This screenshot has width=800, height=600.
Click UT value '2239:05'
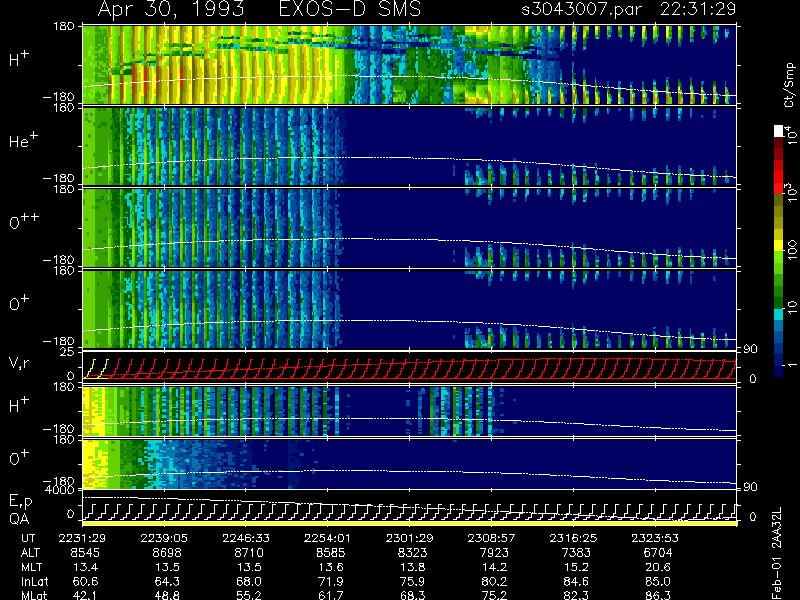[164, 538]
